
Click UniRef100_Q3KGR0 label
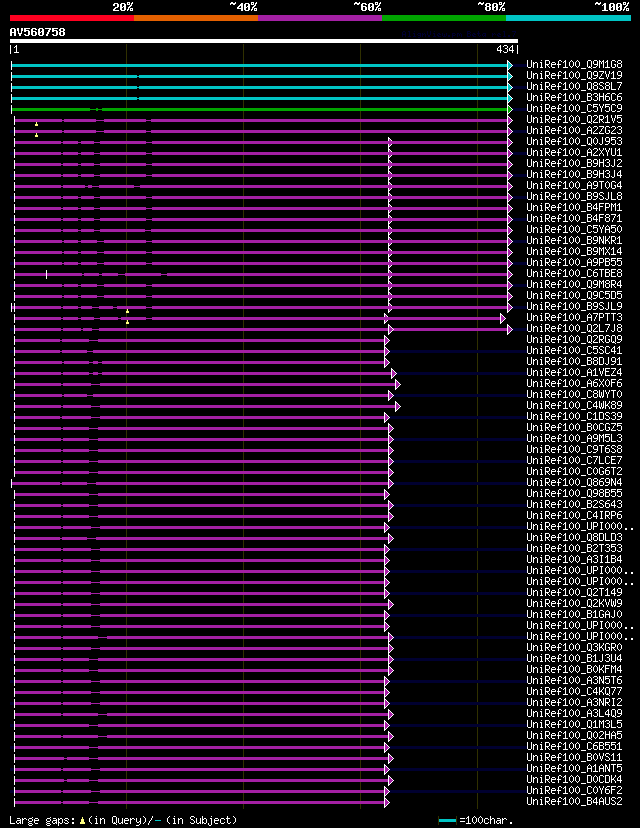[574, 647]
